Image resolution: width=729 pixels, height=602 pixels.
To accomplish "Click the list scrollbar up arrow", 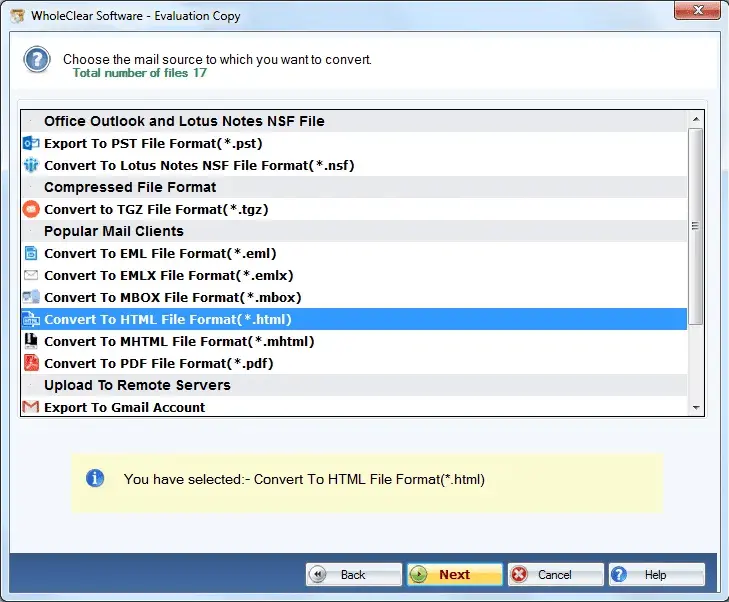I will tap(696, 119).
